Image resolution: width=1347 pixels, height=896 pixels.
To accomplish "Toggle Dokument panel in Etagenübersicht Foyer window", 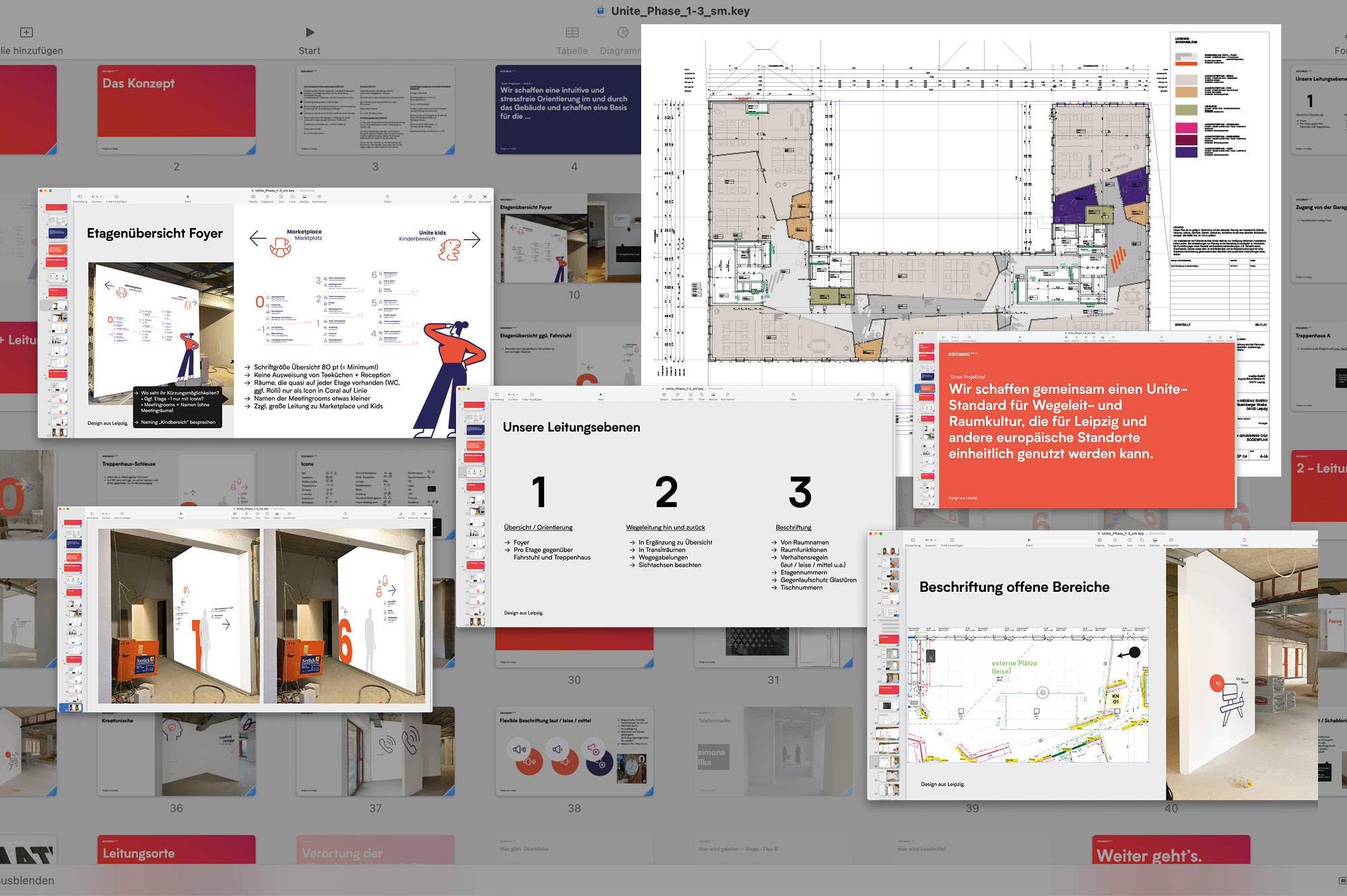I will (x=485, y=197).
